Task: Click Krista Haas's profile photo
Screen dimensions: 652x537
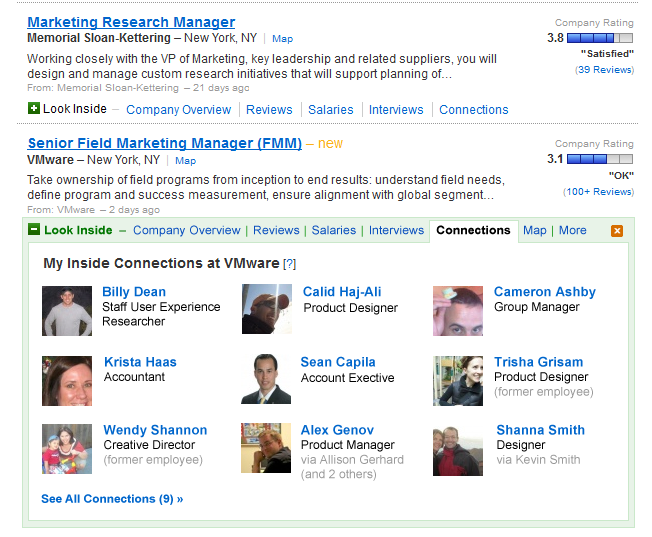Action: 67,381
